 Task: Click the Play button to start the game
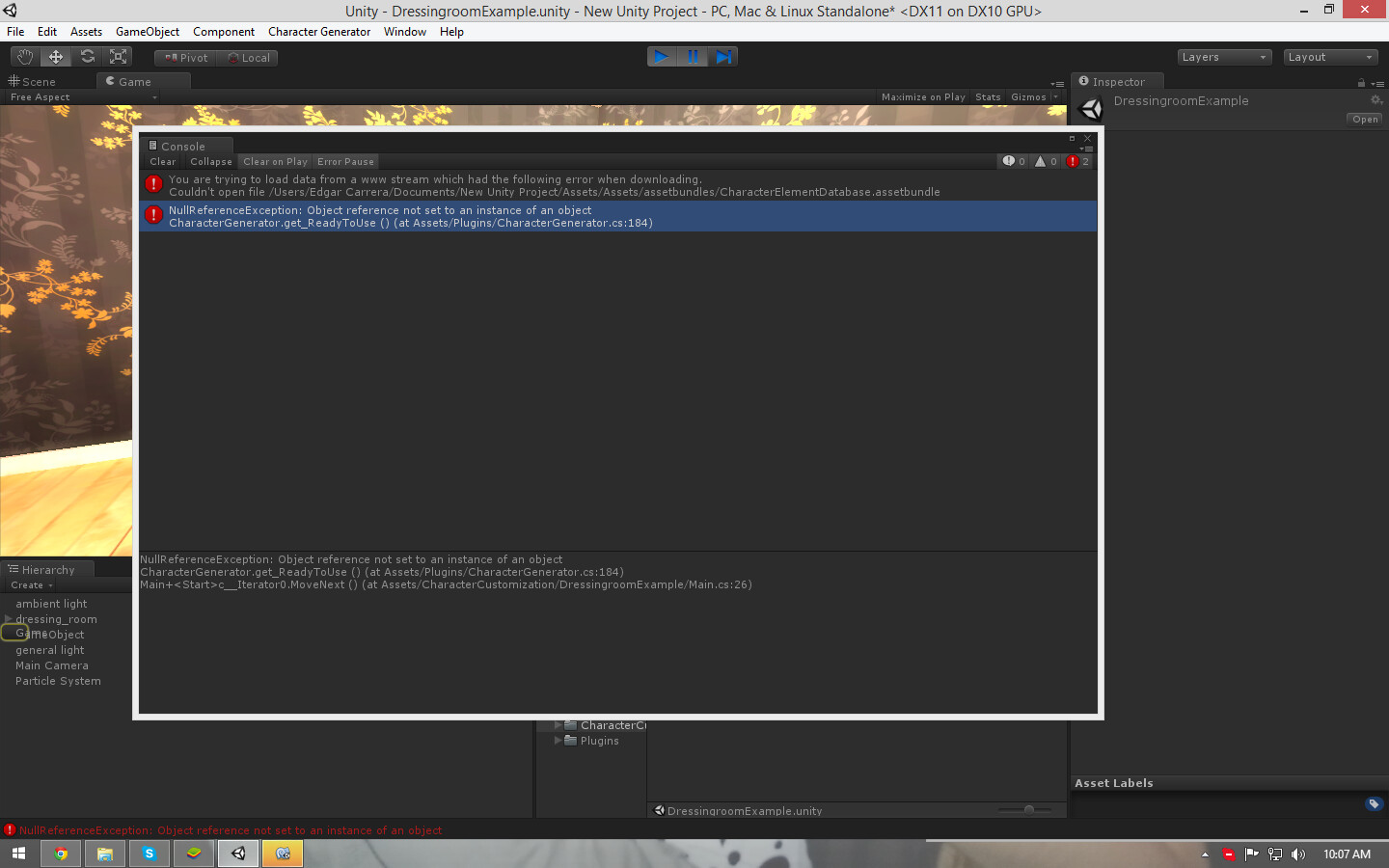662,57
